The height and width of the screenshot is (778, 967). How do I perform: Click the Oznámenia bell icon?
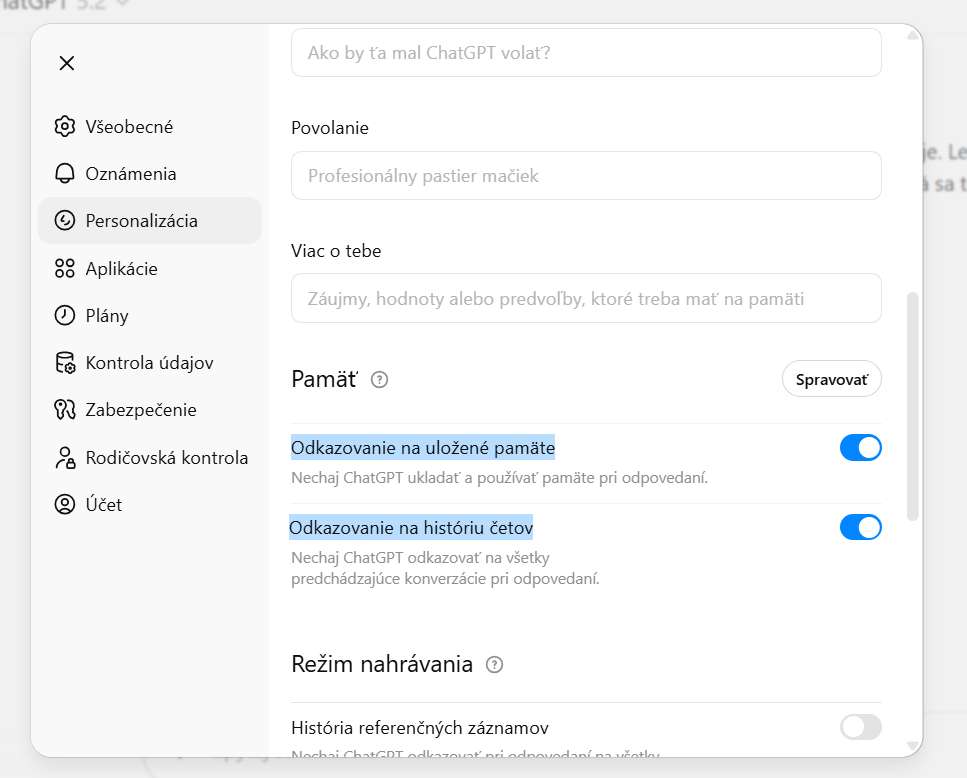[x=65, y=173]
